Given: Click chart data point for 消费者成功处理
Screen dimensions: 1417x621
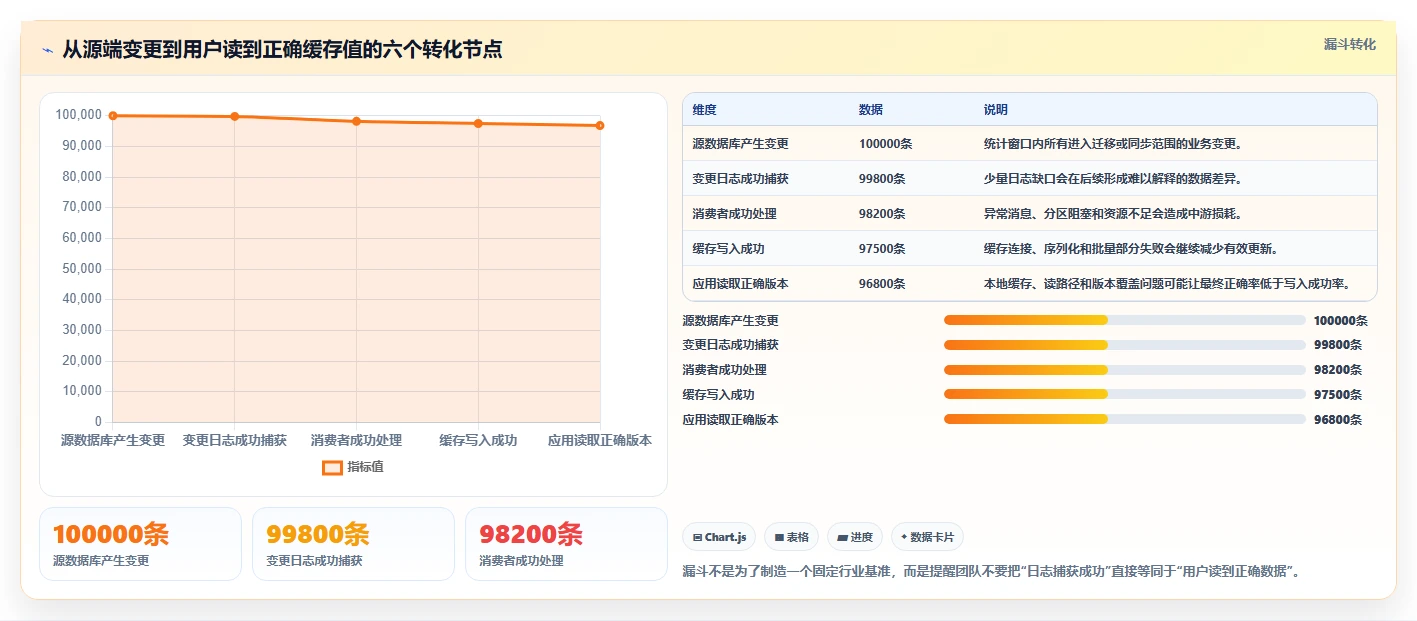Looking at the screenshot, I should [356, 121].
